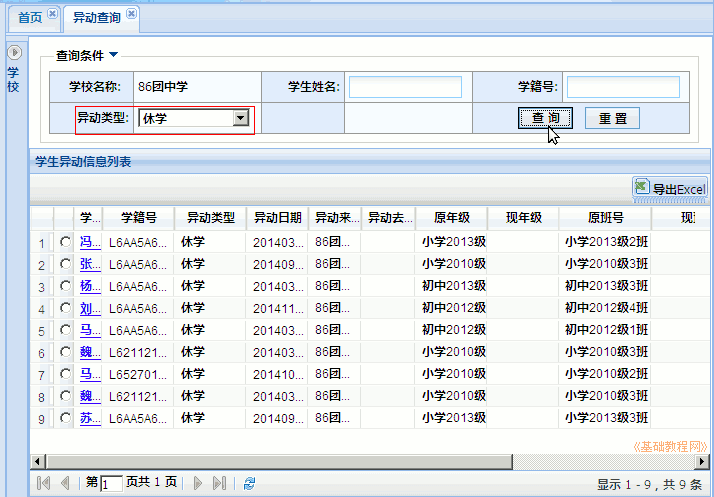Click cell 初中2012级4班
714x497 pixels.
(x=606, y=308)
